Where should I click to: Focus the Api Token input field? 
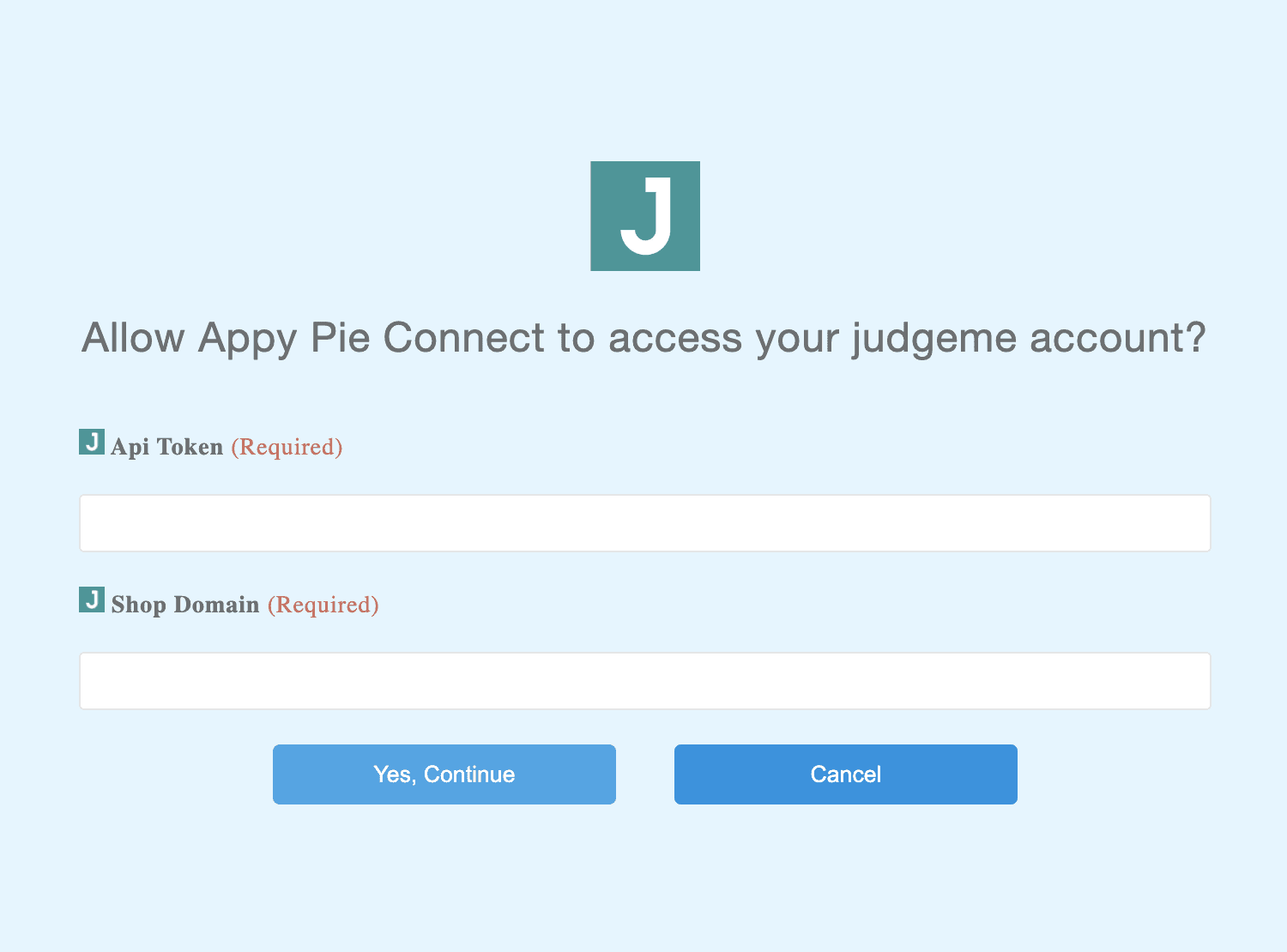click(645, 523)
